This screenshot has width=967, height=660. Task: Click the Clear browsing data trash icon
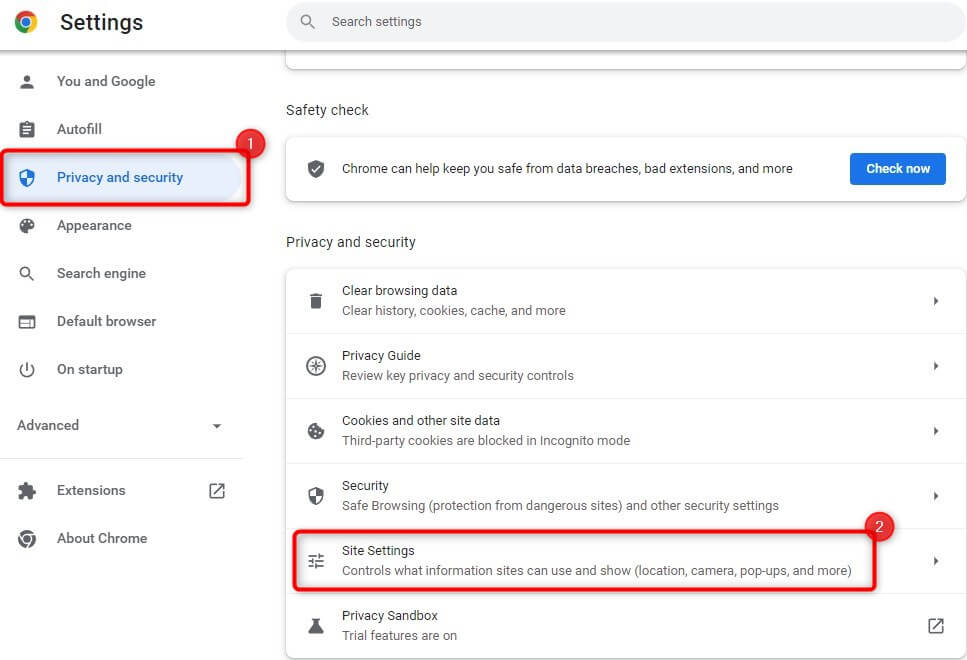point(316,301)
